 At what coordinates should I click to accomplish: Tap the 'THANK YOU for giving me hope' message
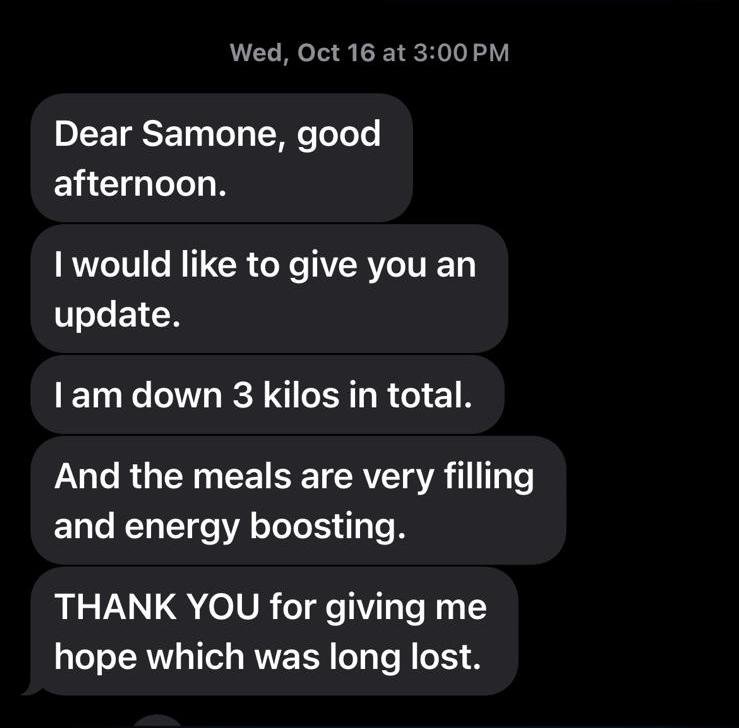pos(274,631)
